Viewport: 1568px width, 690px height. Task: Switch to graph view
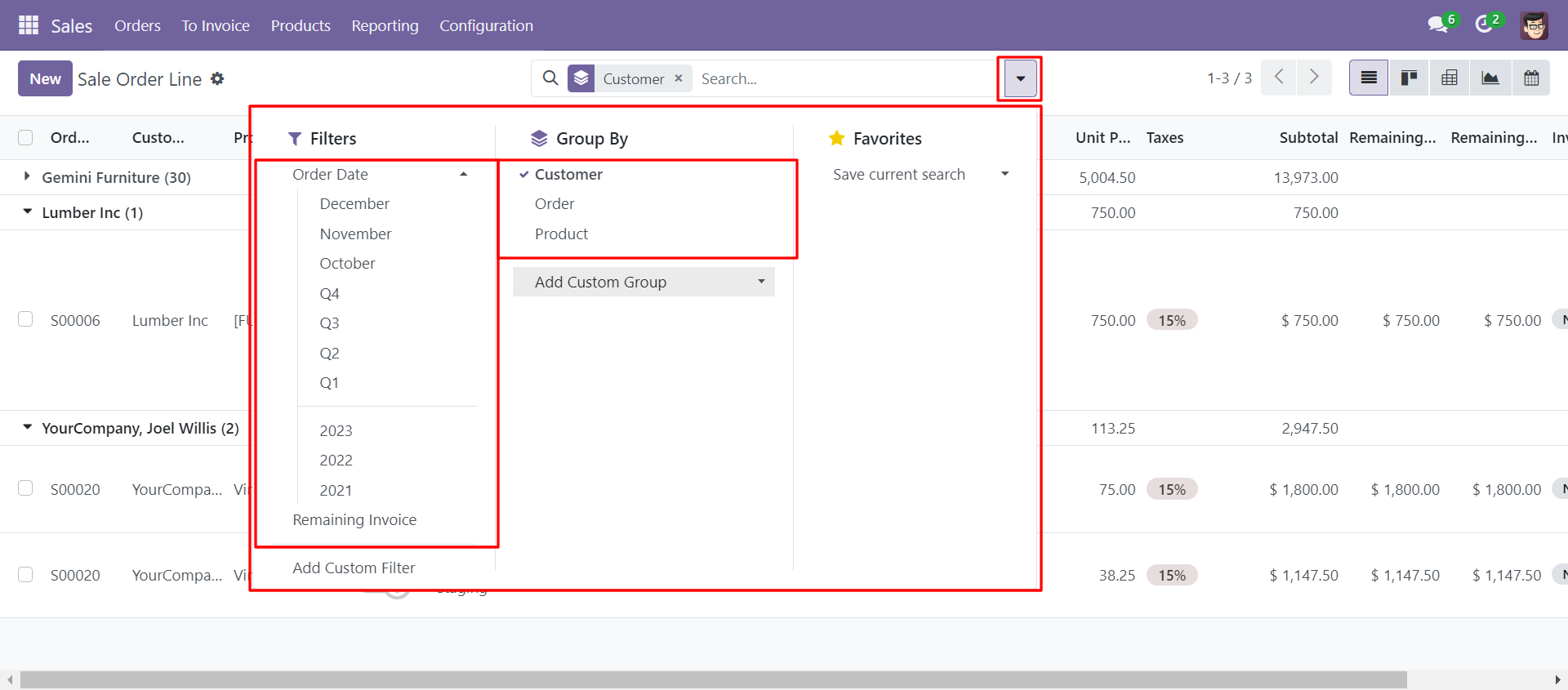pyautogui.click(x=1490, y=78)
